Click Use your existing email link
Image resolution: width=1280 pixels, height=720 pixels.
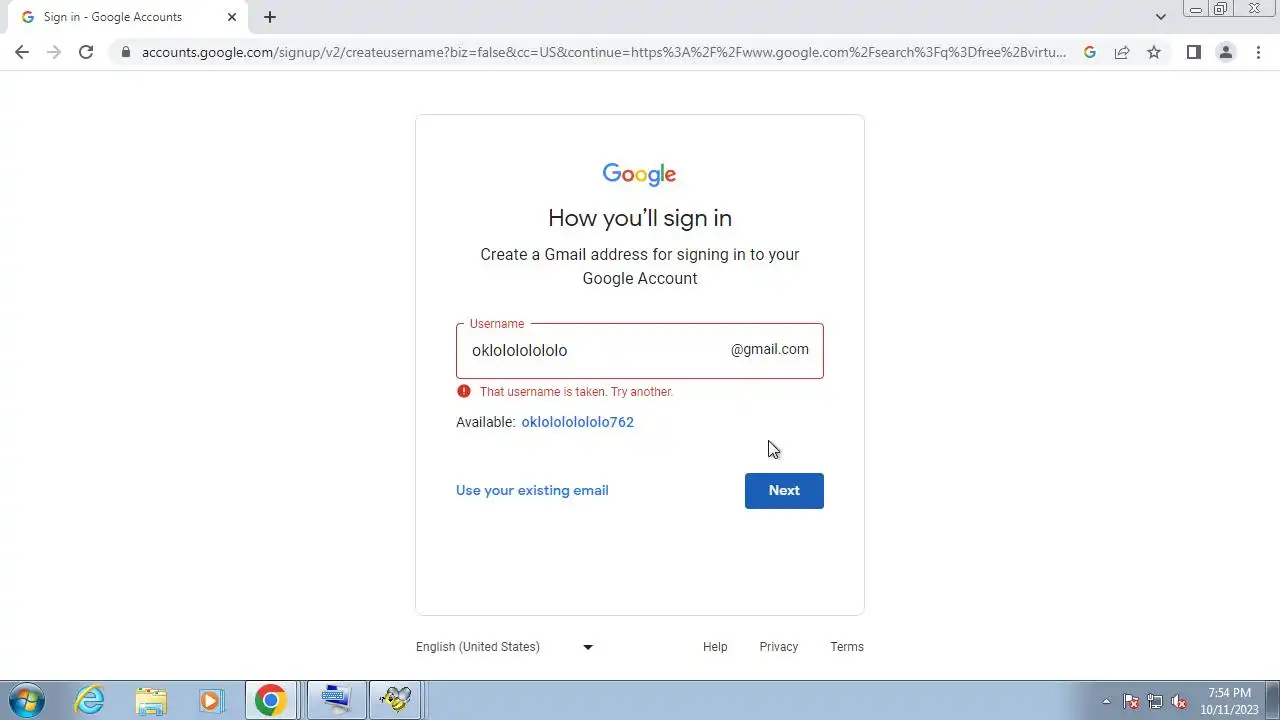click(532, 490)
